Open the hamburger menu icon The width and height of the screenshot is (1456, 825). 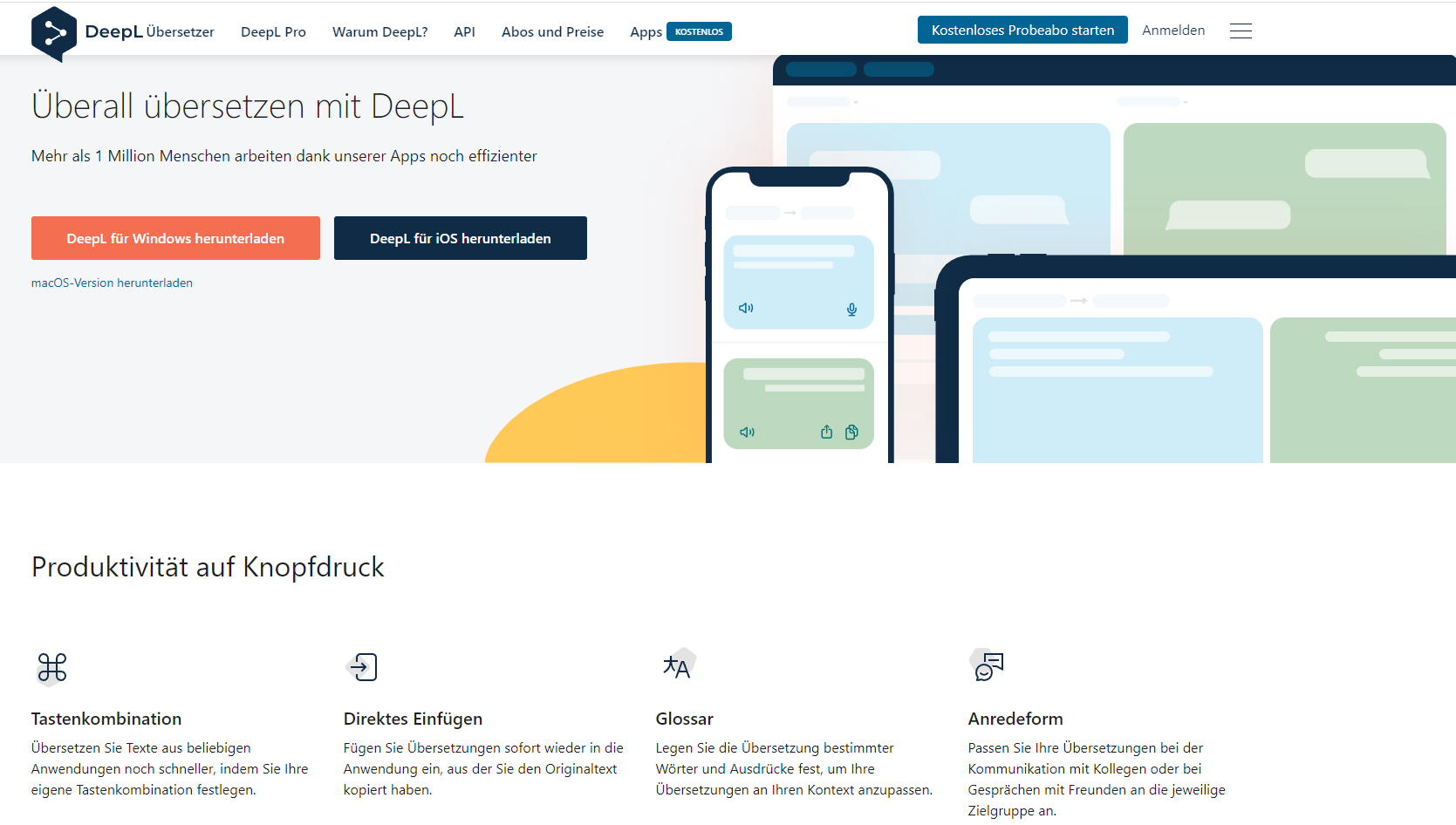(x=1241, y=31)
